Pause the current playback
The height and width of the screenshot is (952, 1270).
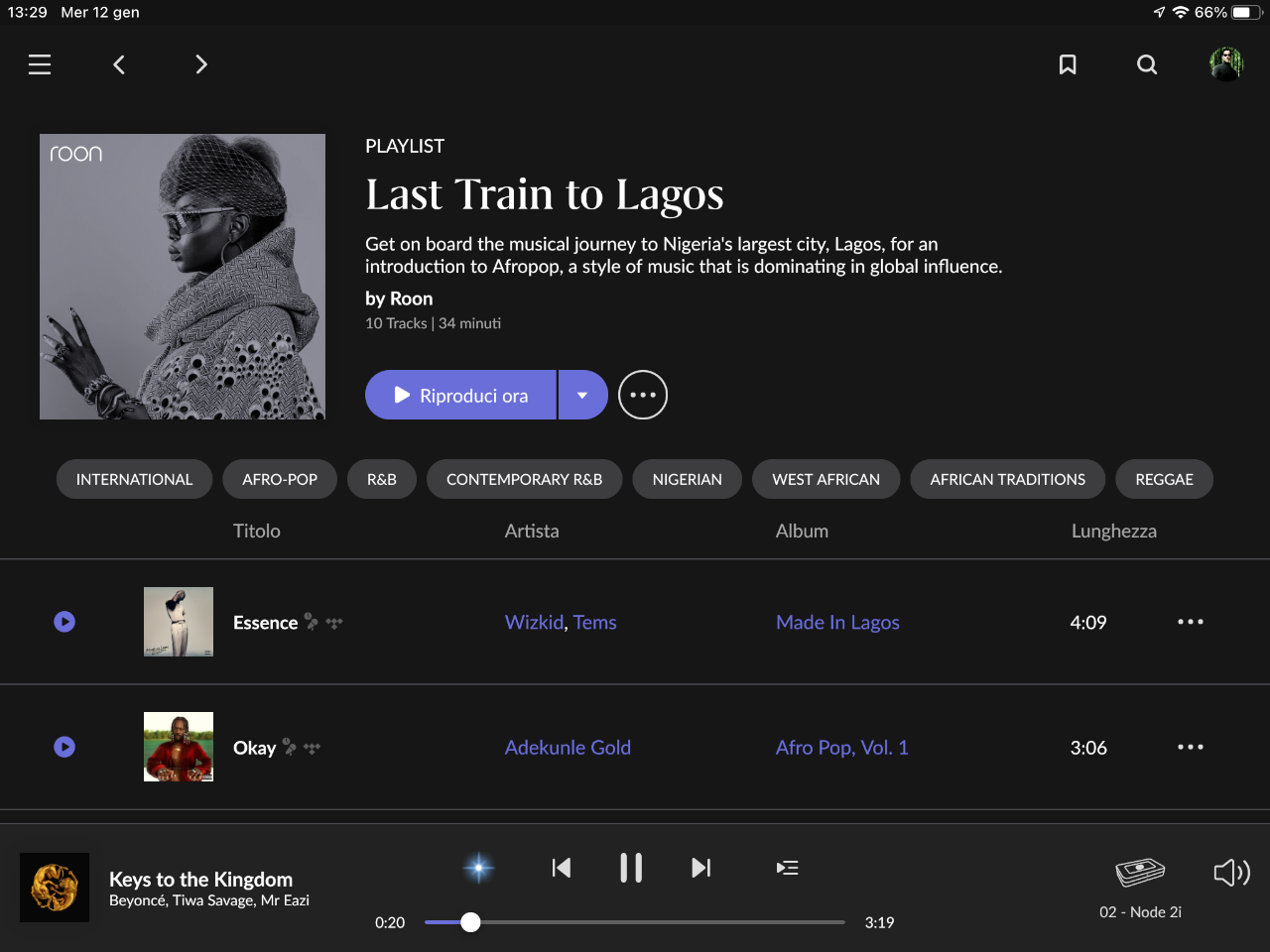(631, 868)
